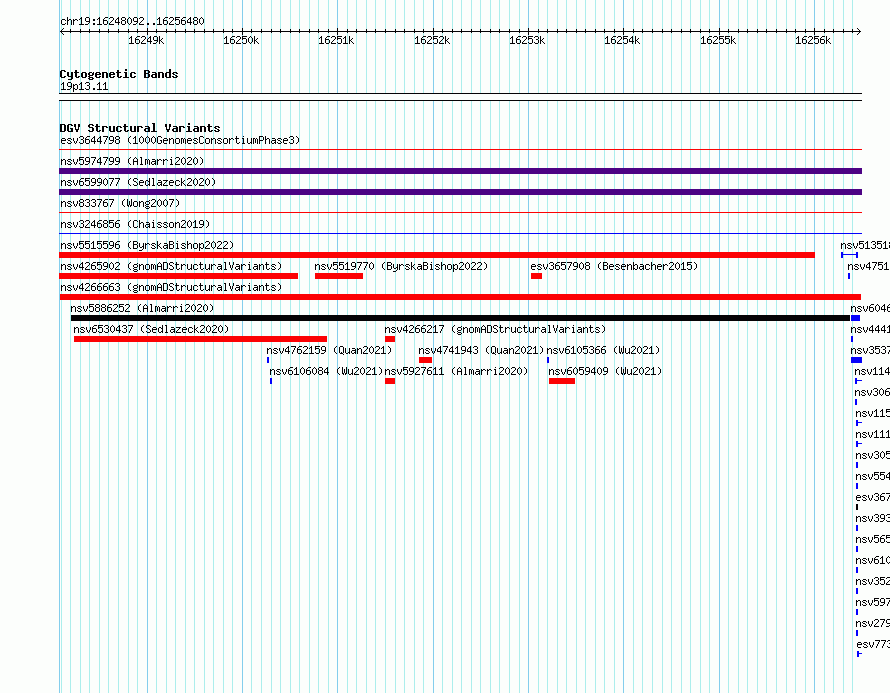Open variant label esv3657908 (Besenbacher2015)
This screenshot has height=693, width=890.
pos(614,266)
